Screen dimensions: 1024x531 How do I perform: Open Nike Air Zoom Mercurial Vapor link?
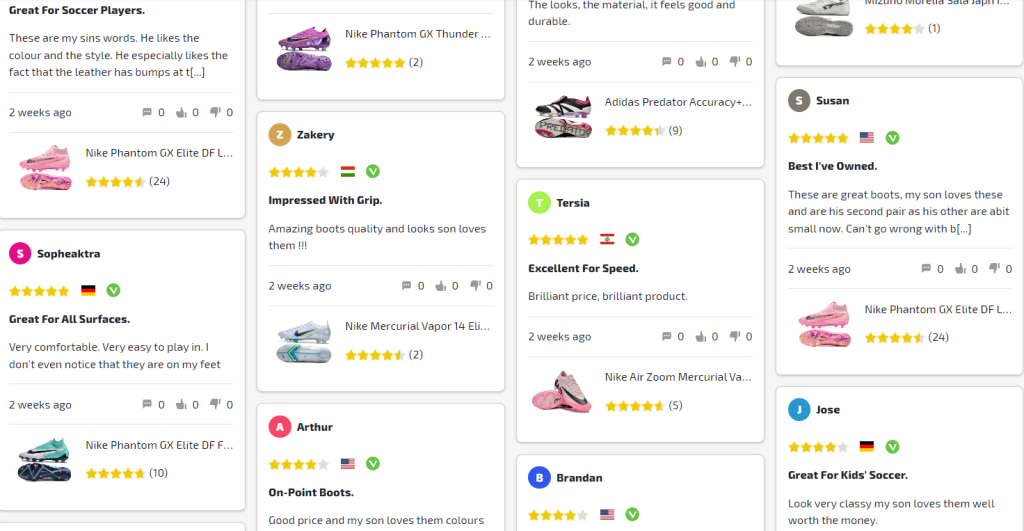click(678, 377)
